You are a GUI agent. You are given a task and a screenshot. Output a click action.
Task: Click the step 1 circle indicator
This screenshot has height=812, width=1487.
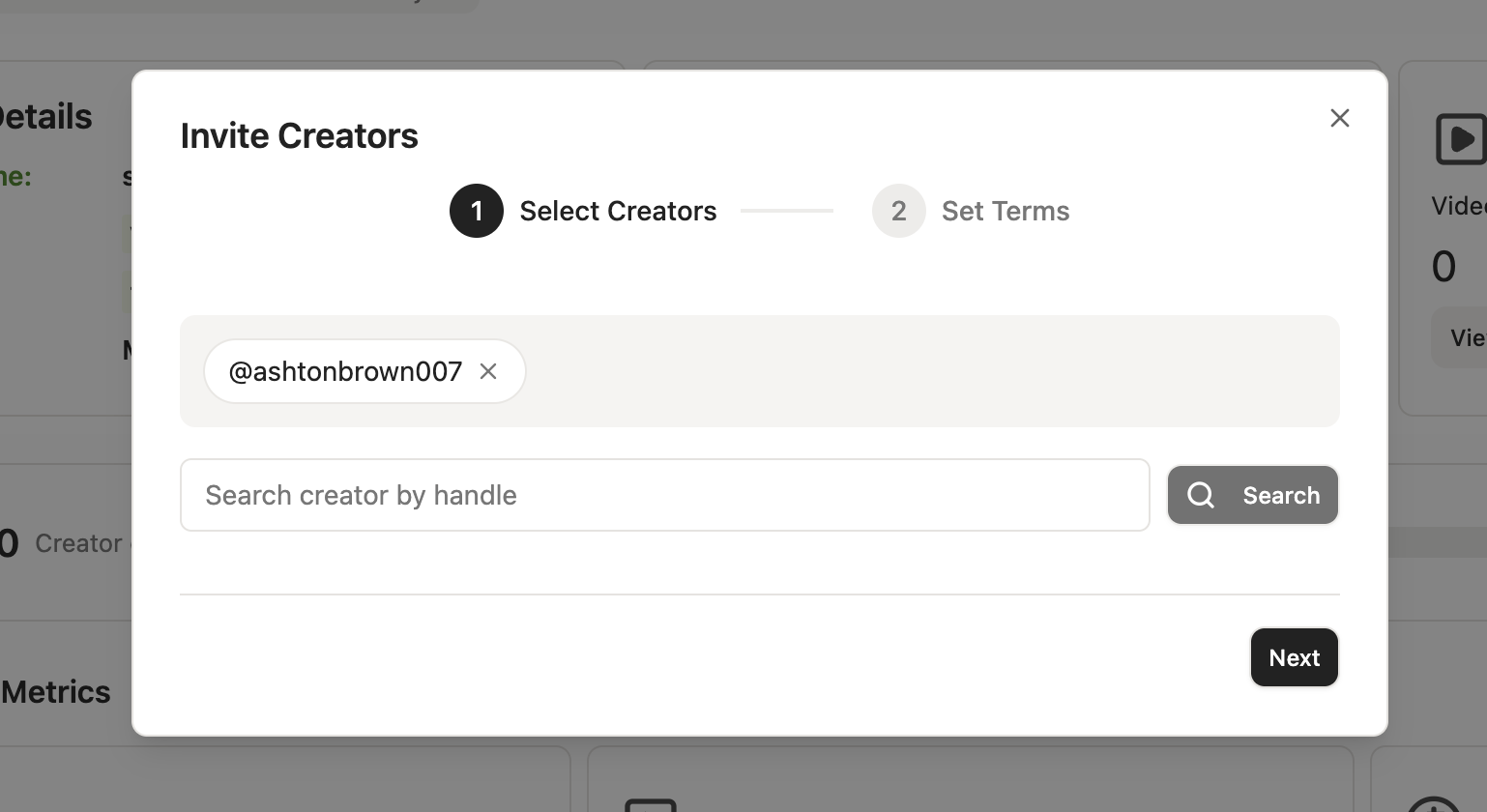tap(477, 211)
